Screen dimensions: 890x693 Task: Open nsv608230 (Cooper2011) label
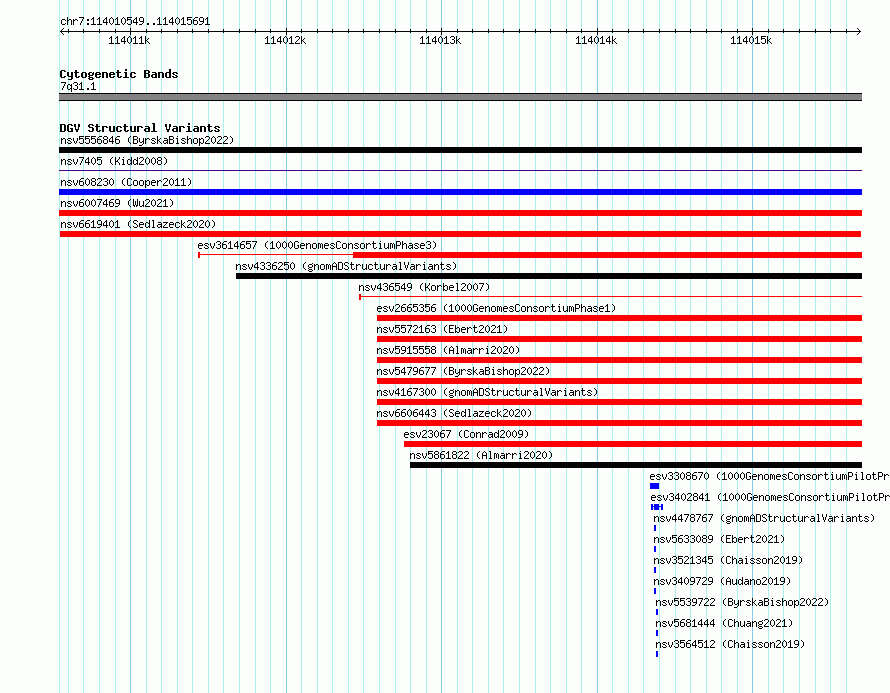click(x=126, y=182)
